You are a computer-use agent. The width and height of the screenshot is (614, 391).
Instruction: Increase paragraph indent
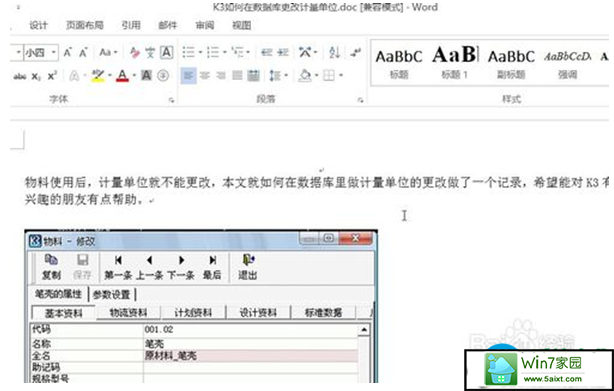point(283,52)
